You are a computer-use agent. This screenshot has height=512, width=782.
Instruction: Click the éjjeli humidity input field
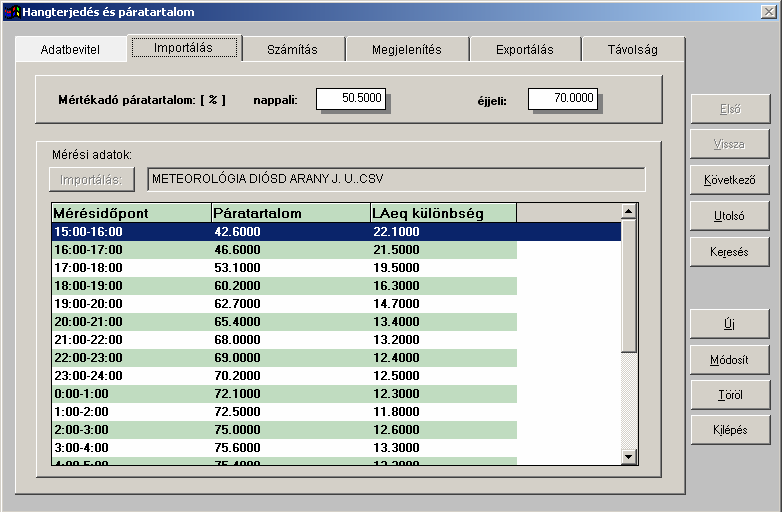(563, 98)
